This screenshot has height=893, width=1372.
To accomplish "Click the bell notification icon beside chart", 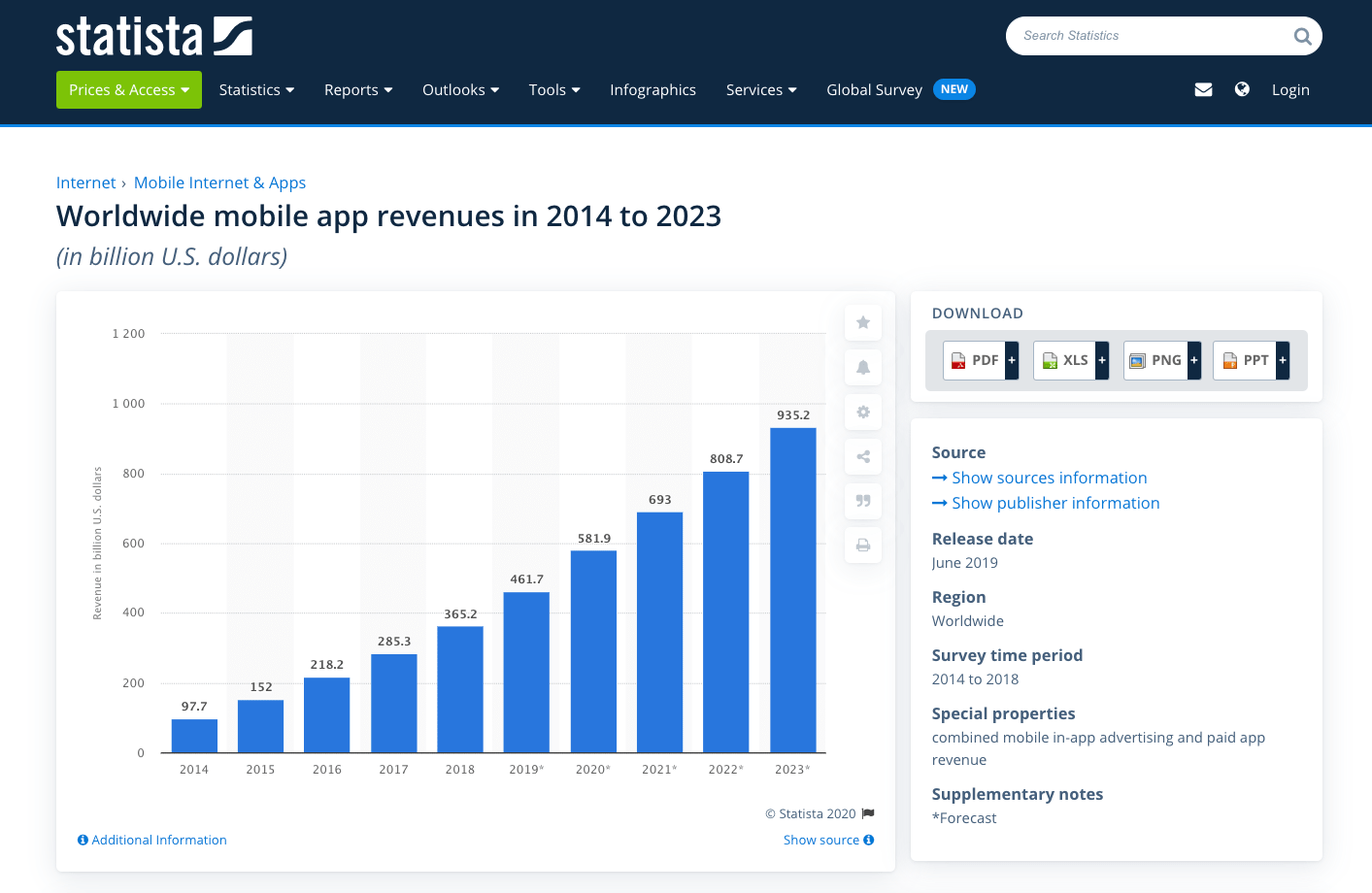I will pos(862,367).
